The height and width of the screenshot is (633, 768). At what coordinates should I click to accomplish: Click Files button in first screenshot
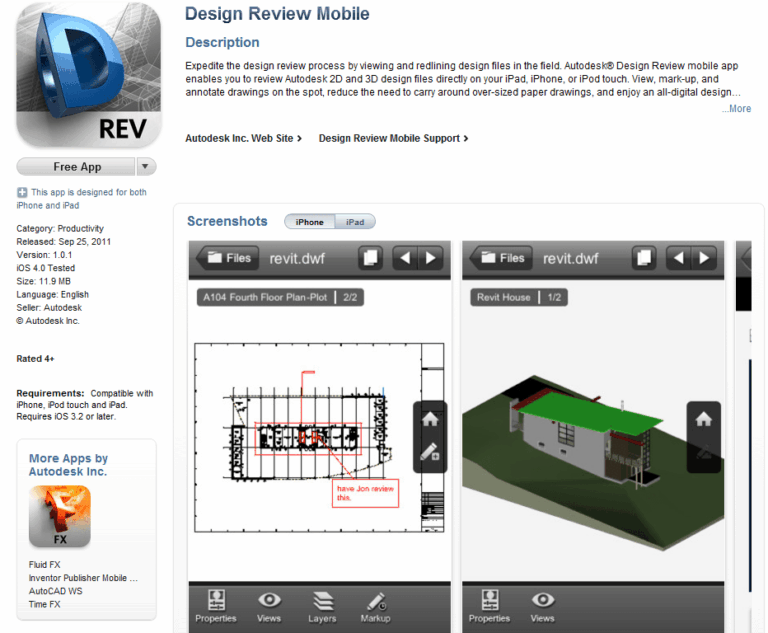click(228, 258)
